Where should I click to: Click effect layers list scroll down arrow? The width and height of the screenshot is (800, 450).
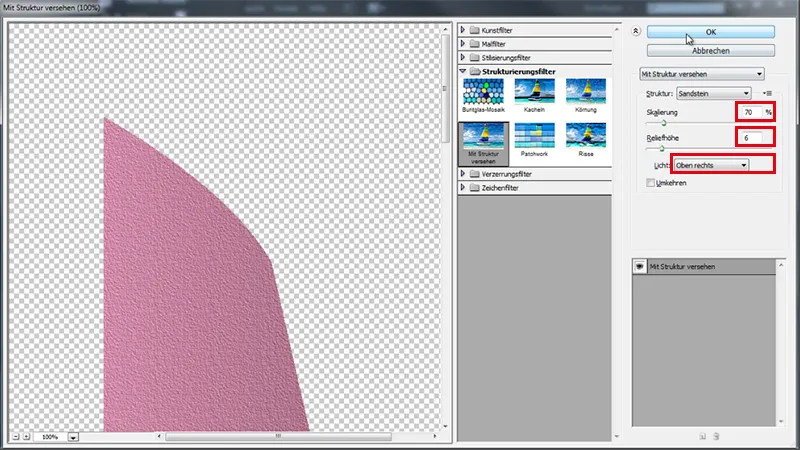(781, 421)
